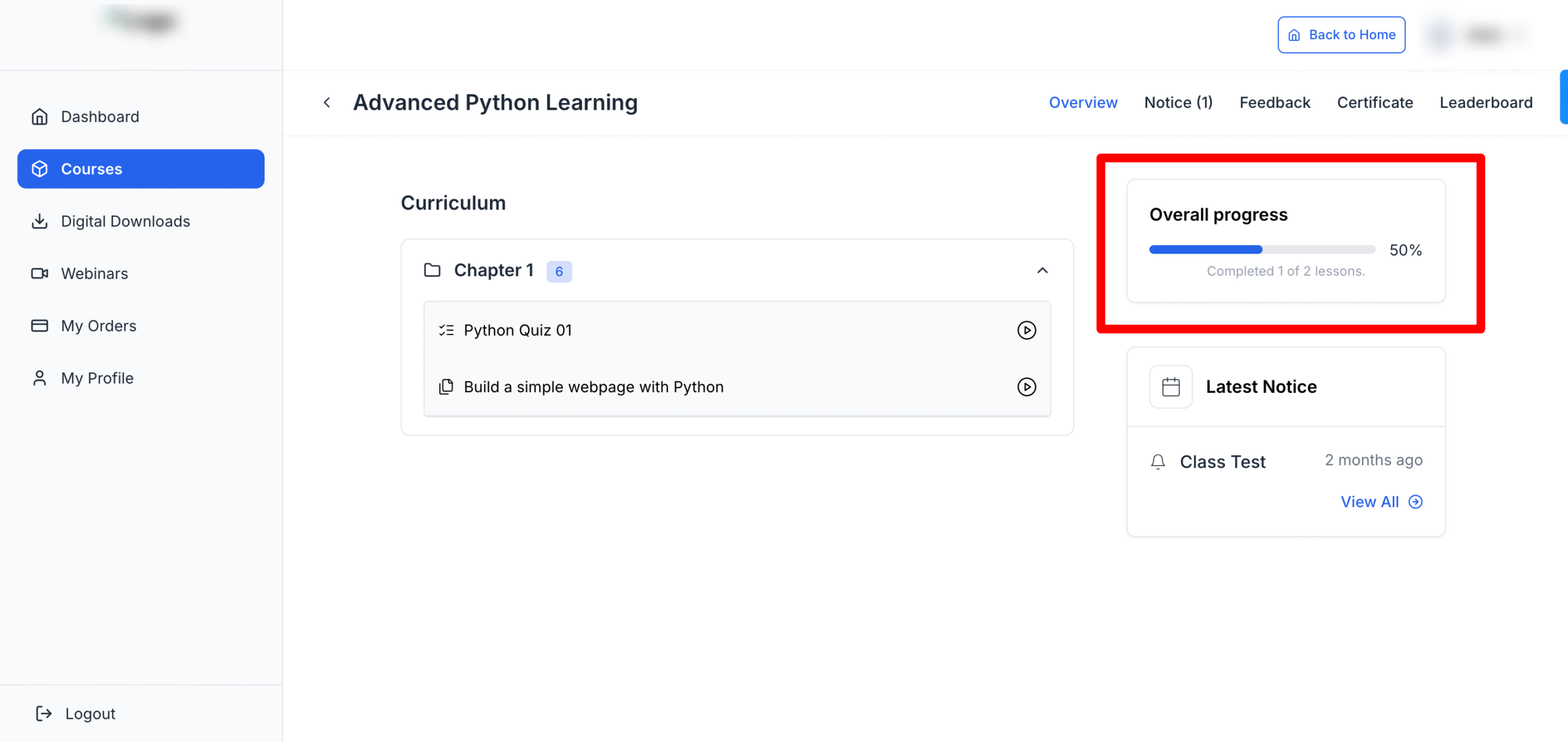Go back using the left chevron arrow
1568x742 pixels.
tap(327, 102)
